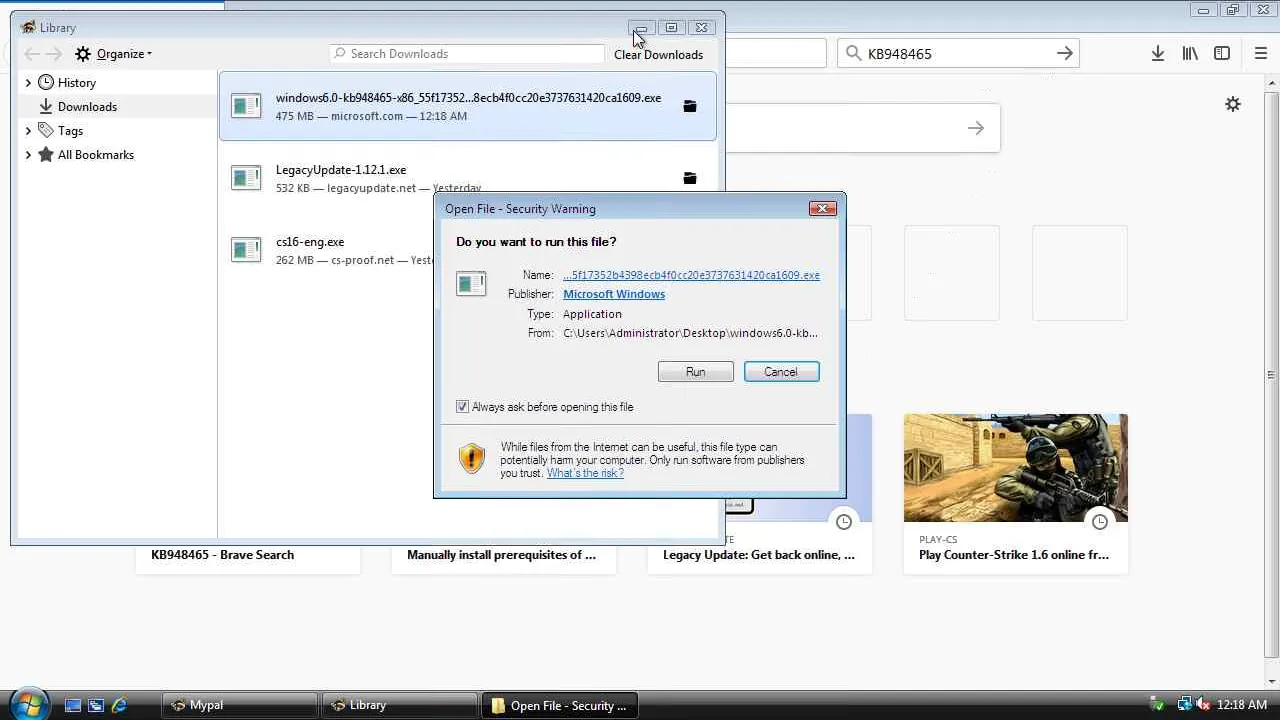Toggle the browser sidebar icon

(1222, 54)
